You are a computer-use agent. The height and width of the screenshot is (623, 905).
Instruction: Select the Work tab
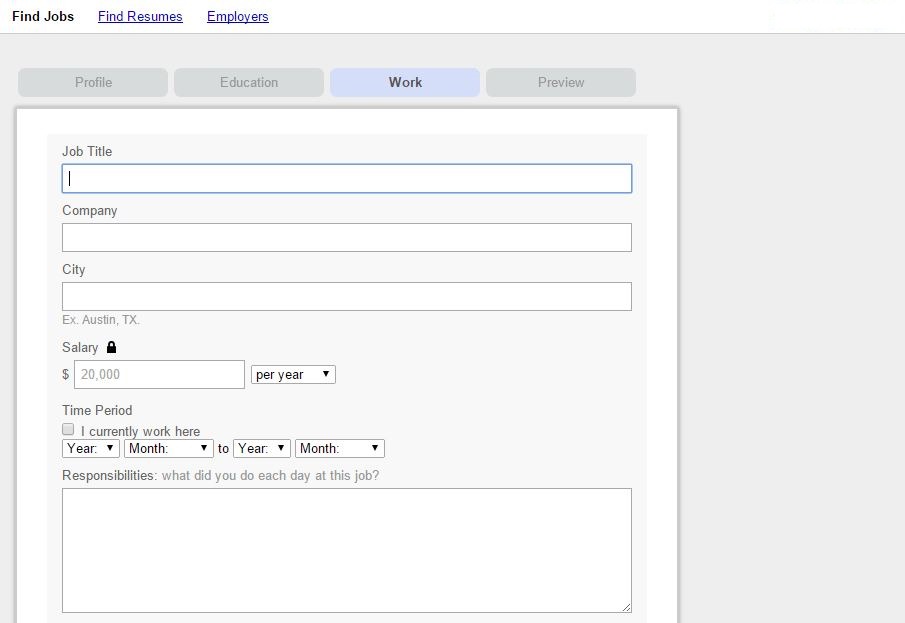pos(405,82)
